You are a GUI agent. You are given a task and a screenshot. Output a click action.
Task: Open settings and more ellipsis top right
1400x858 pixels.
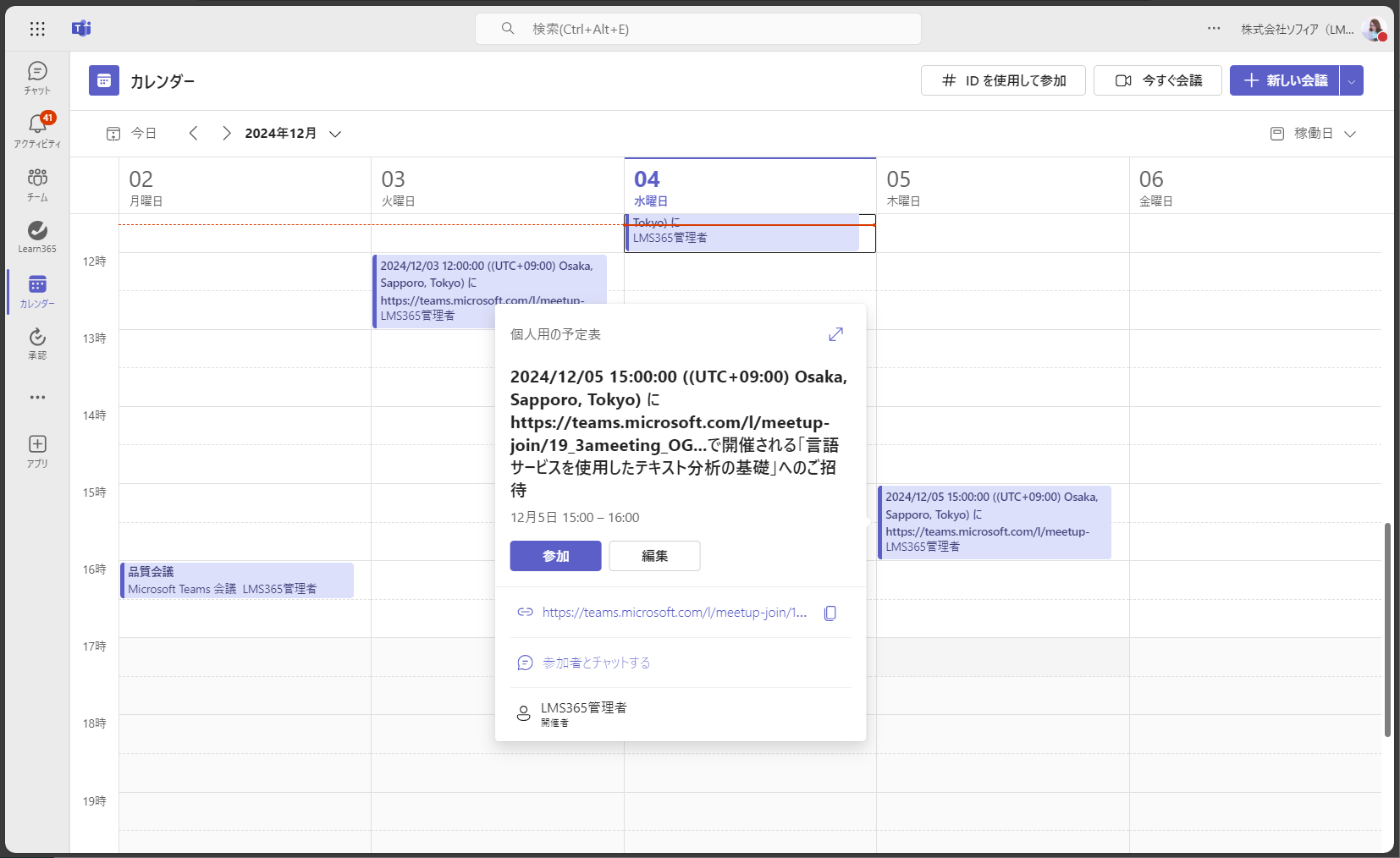click(1214, 29)
